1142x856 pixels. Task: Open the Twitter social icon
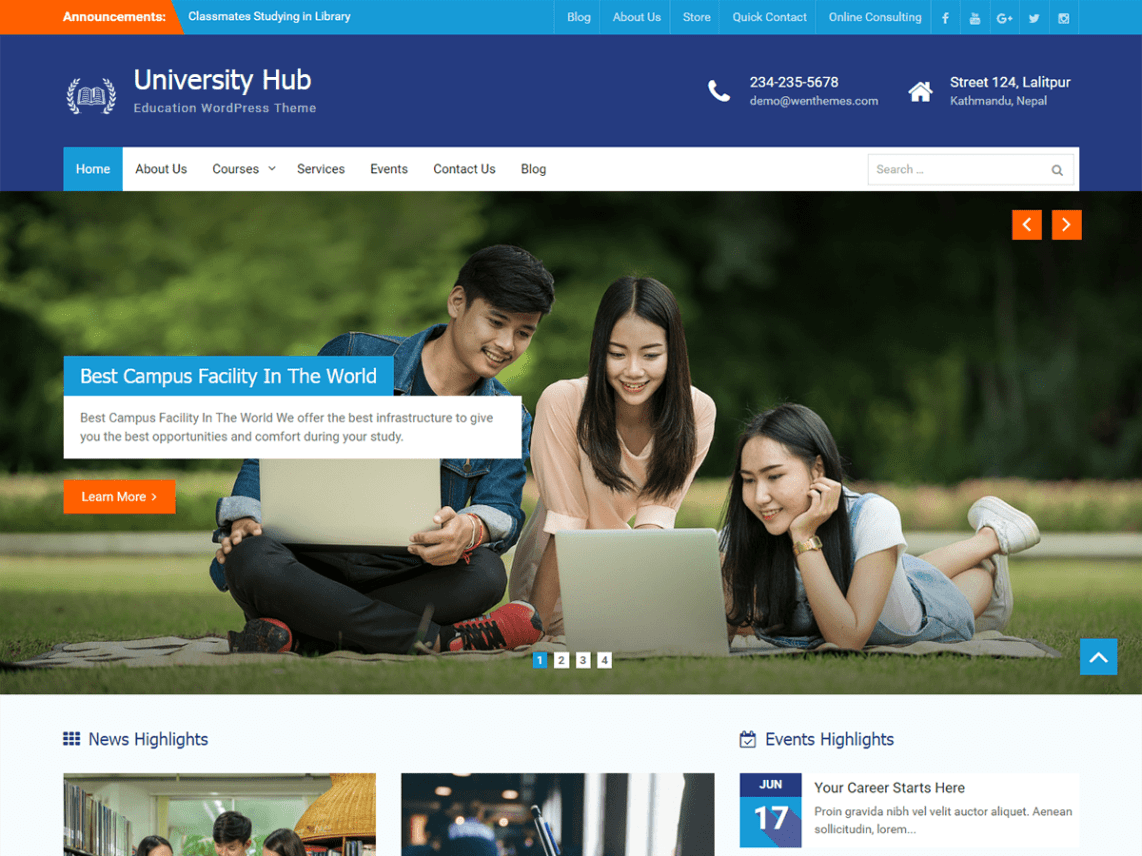pyautogui.click(x=1034, y=17)
